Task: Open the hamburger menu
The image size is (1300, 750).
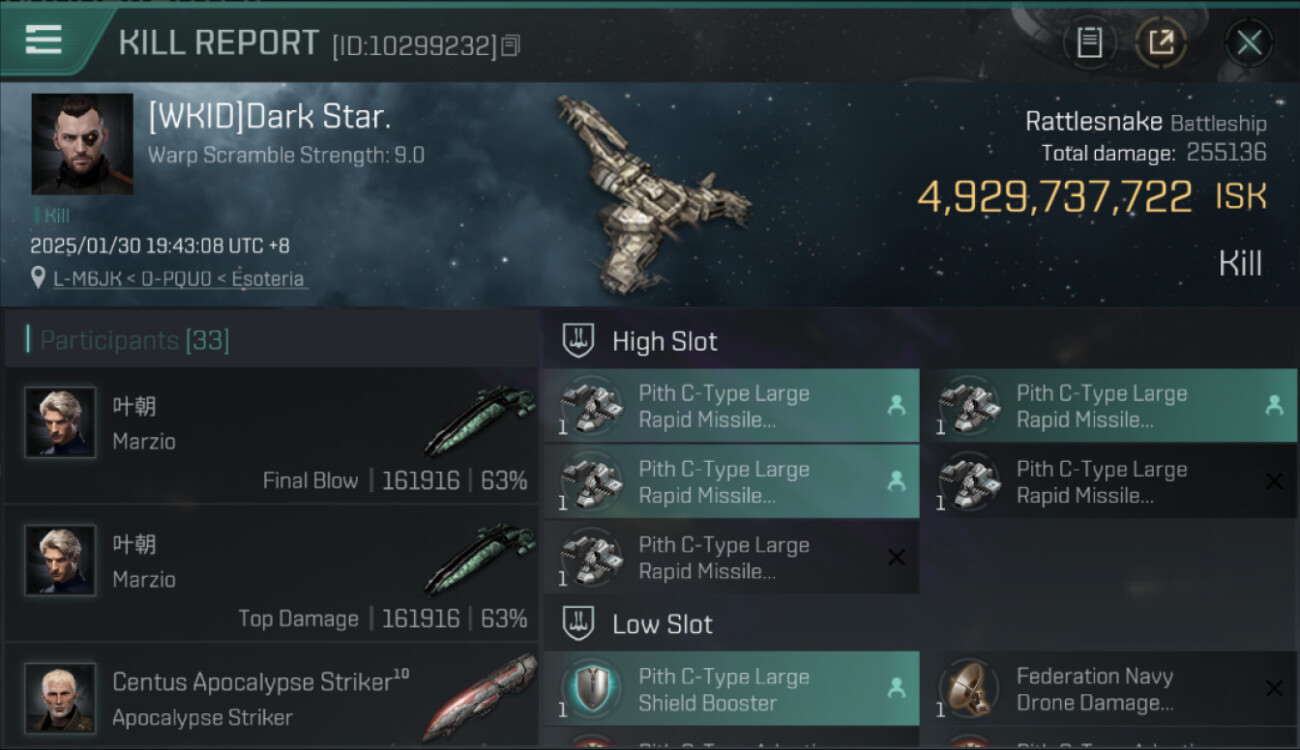Action: 44,40
